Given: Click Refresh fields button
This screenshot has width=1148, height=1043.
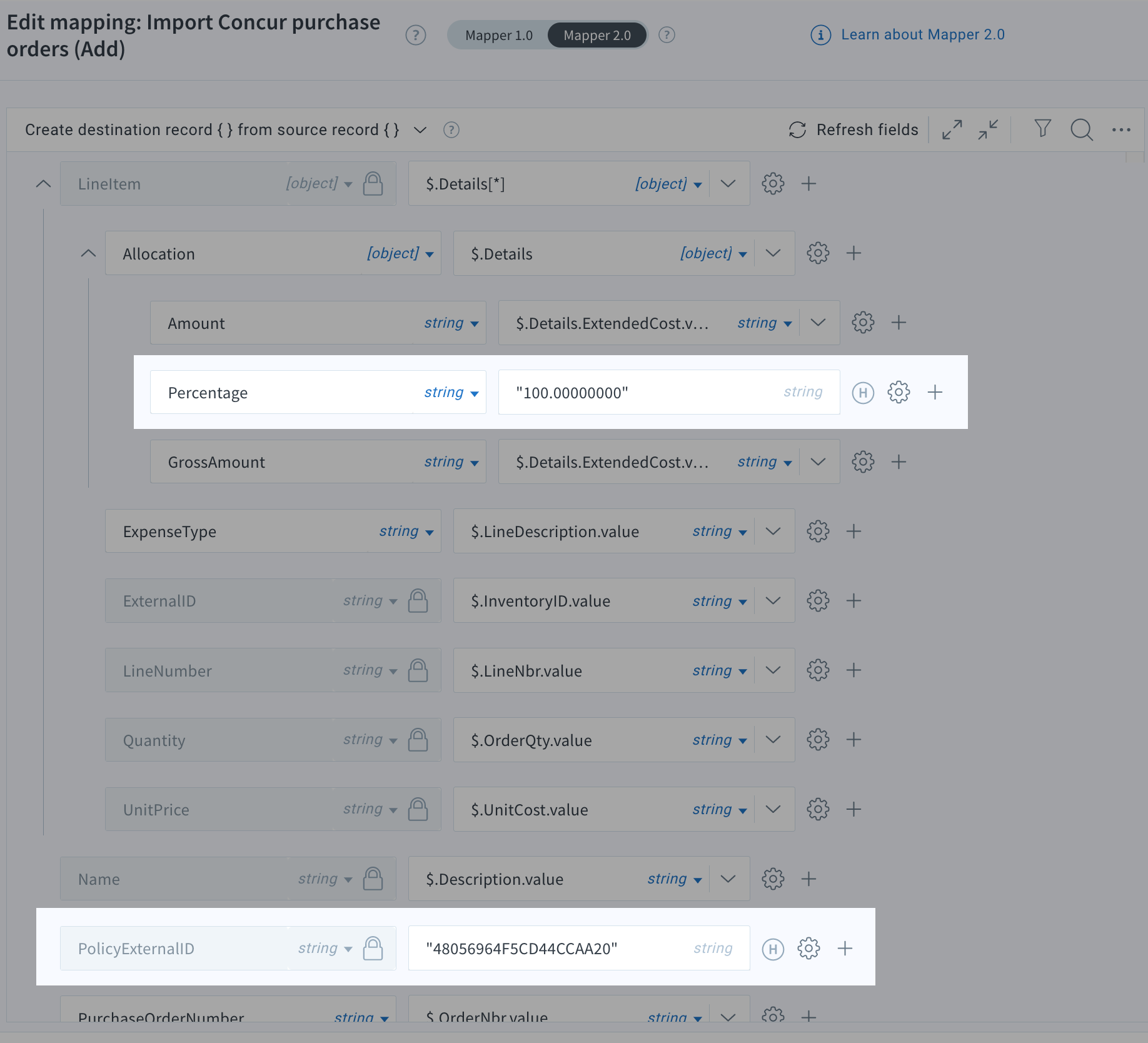Looking at the screenshot, I should pyautogui.click(x=853, y=129).
